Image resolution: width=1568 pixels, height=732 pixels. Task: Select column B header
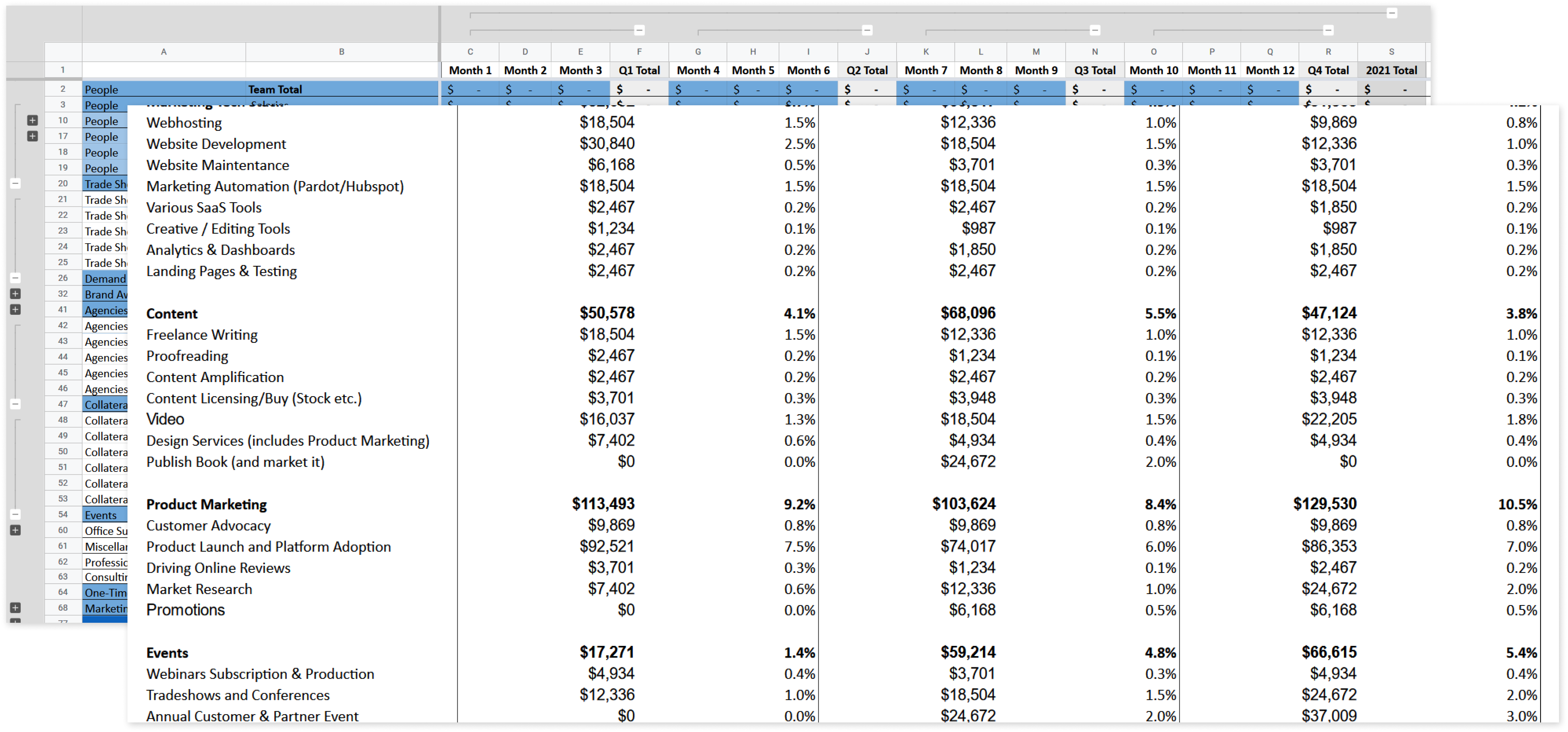(341, 52)
